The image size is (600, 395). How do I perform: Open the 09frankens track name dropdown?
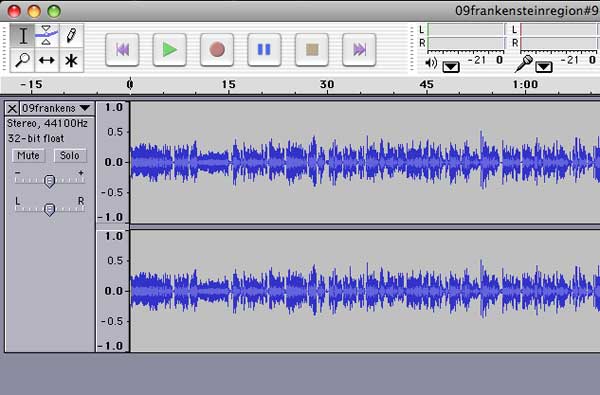(57, 109)
